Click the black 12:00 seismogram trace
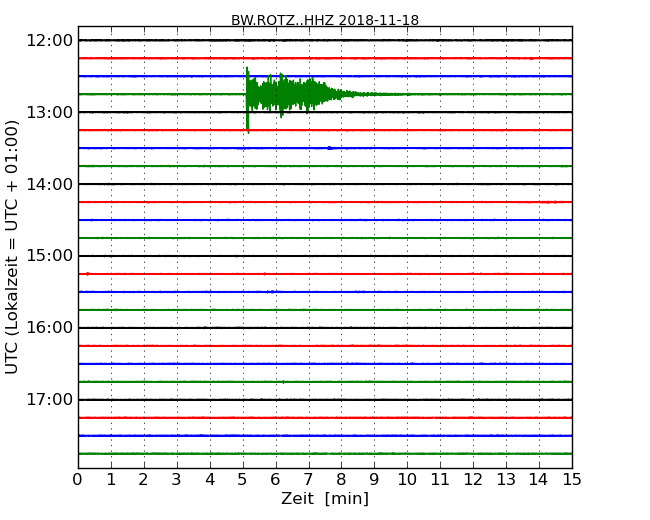 (x=325, y=41)
